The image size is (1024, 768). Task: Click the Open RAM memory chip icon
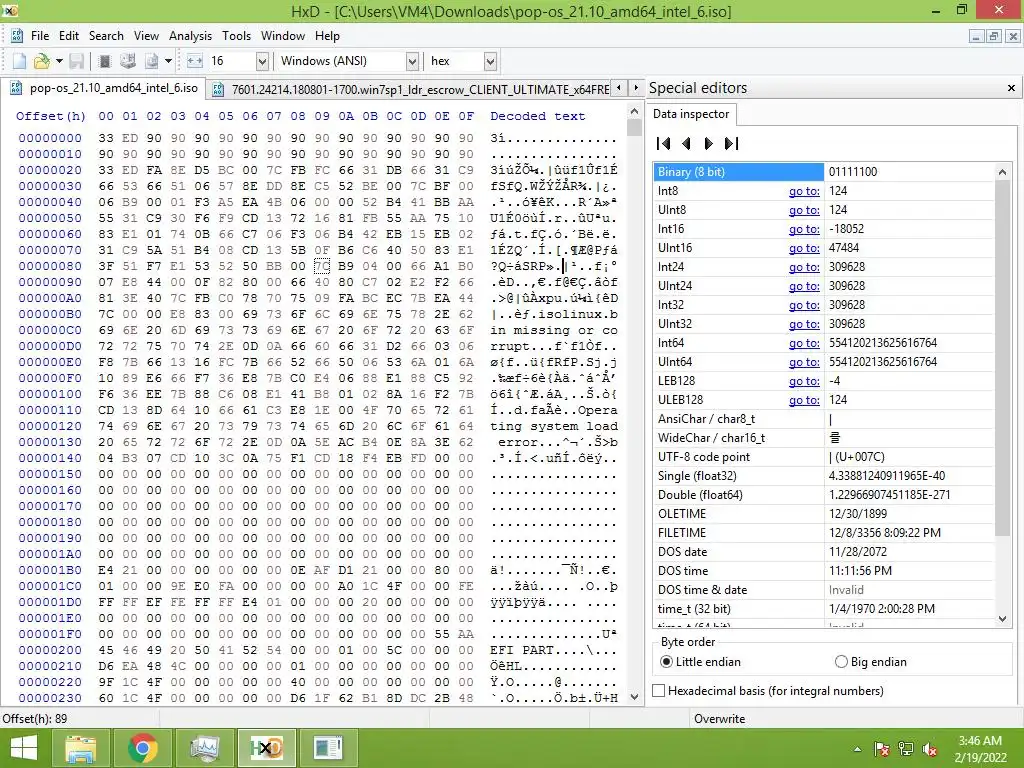point(104,61)
